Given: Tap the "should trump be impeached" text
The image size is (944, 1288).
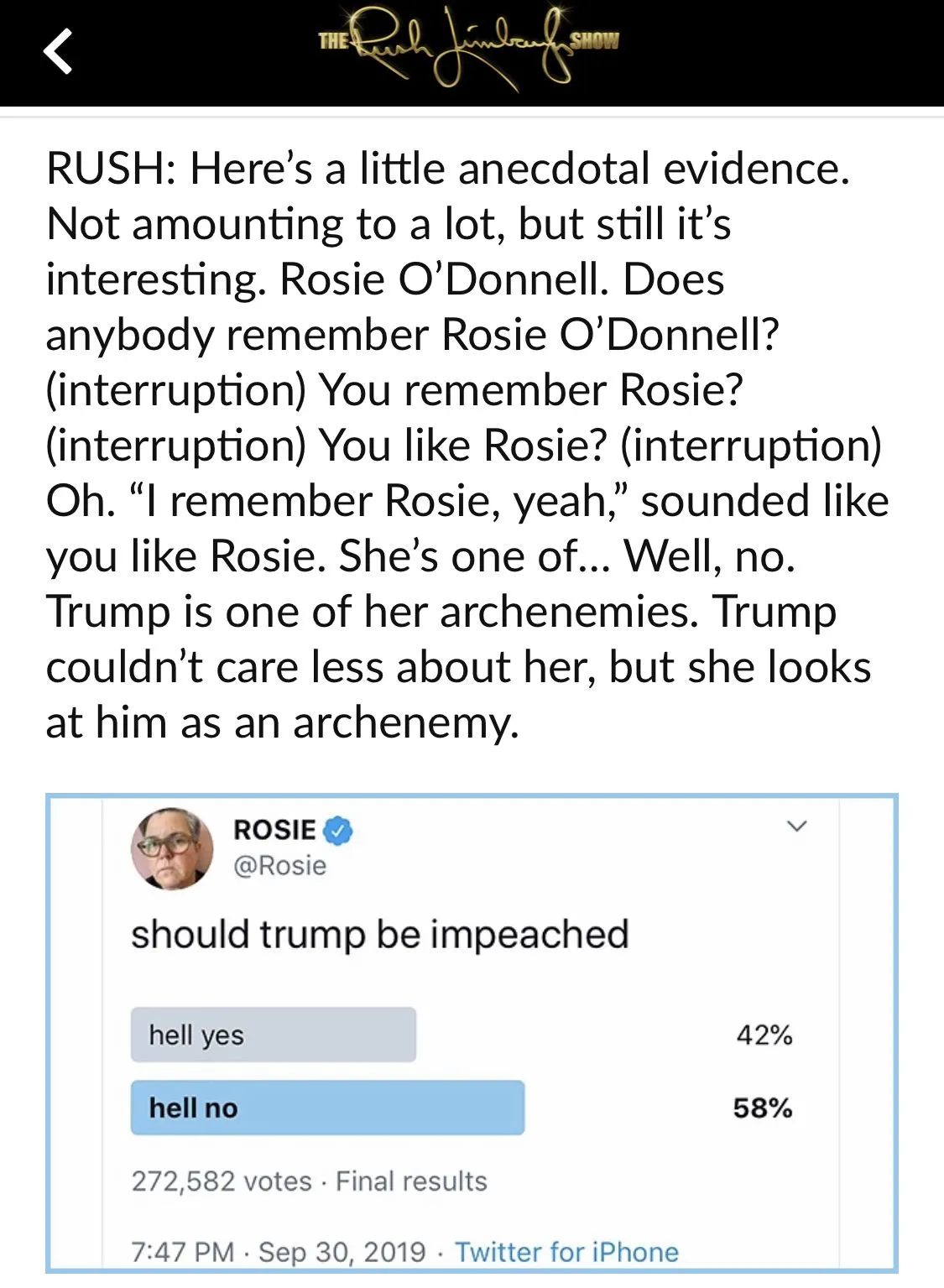Looking at the screenshot, I should pyautogui.click(x=379, y=934).
